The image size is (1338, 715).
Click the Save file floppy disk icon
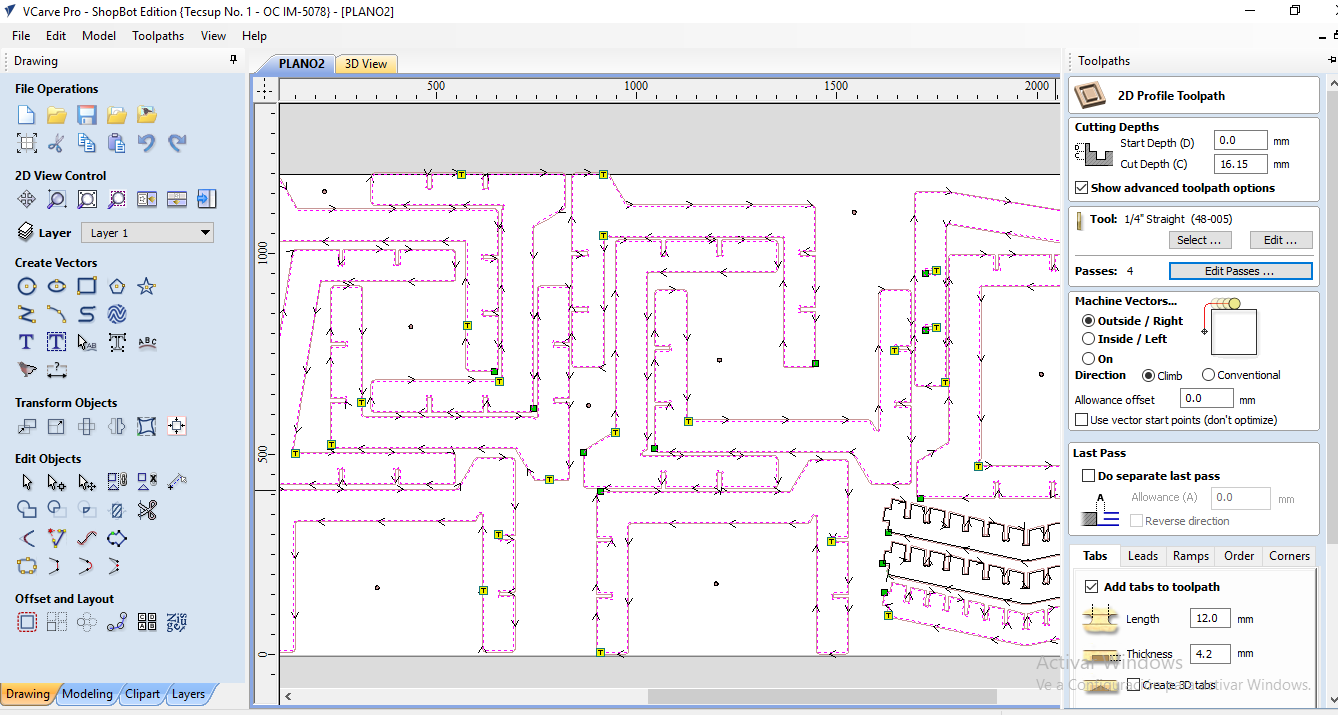87,115
